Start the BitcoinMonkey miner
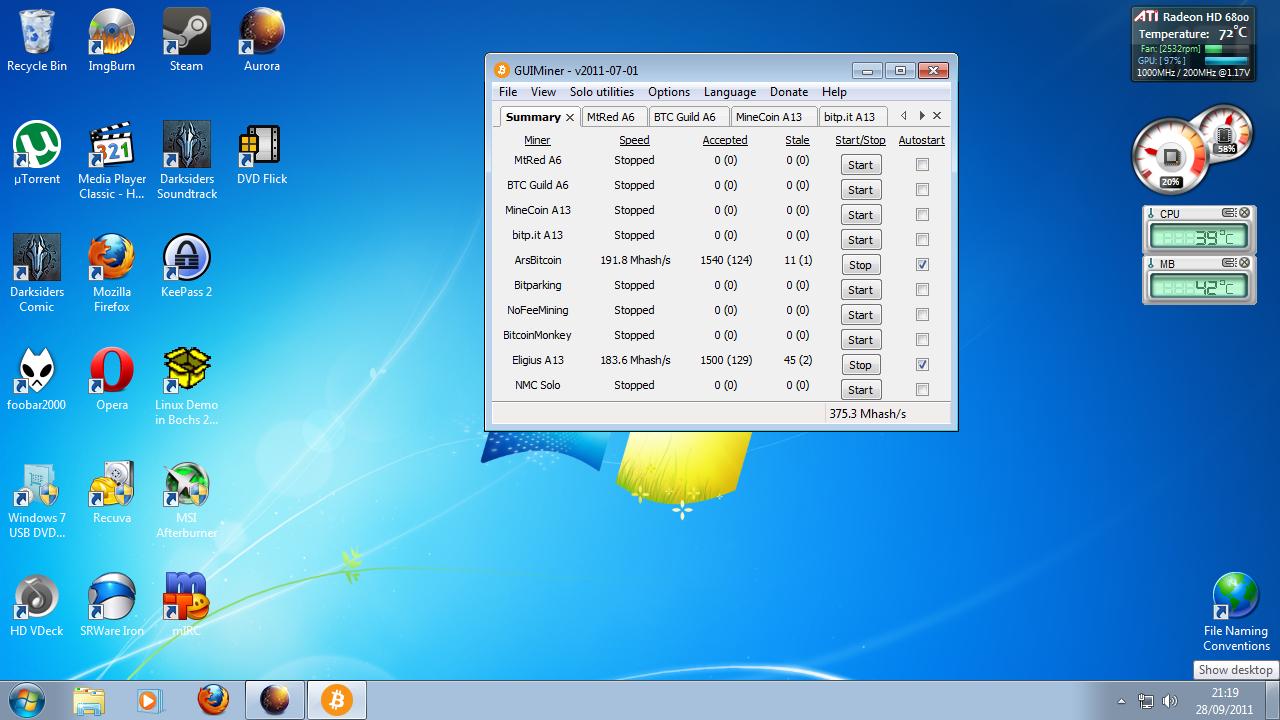This screenshot has height=720, width=1280. pyautogui.click(x=860, y=340)
